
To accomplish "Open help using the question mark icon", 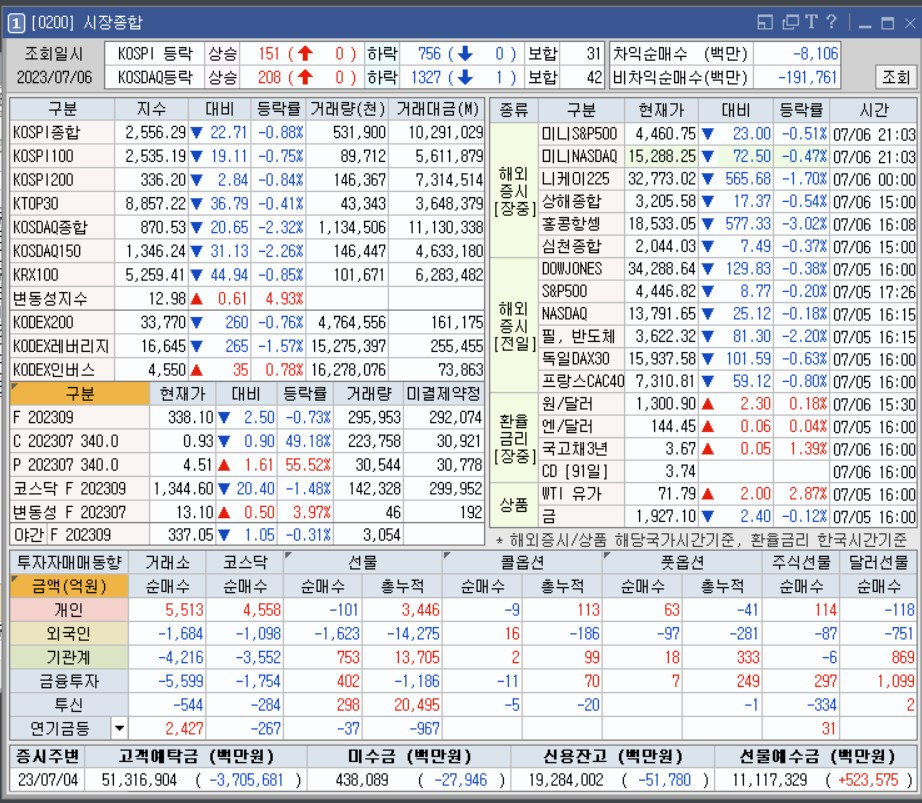I will click(833, 19).
